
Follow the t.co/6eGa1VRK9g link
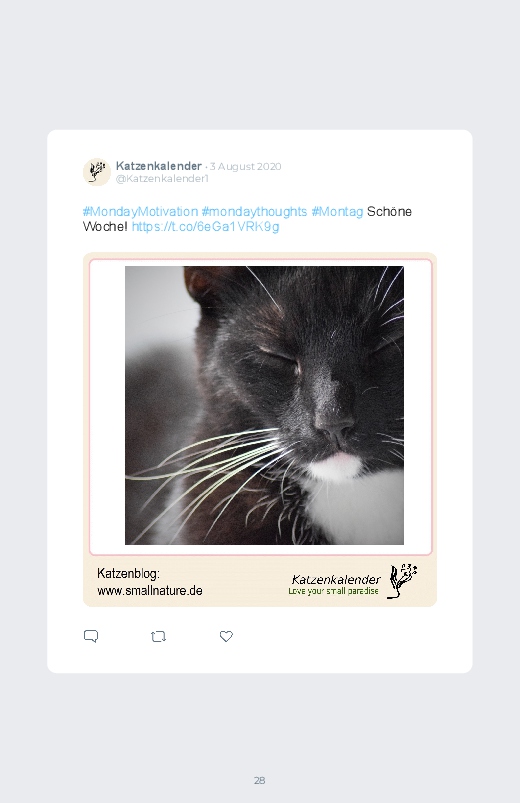[205, 227]
